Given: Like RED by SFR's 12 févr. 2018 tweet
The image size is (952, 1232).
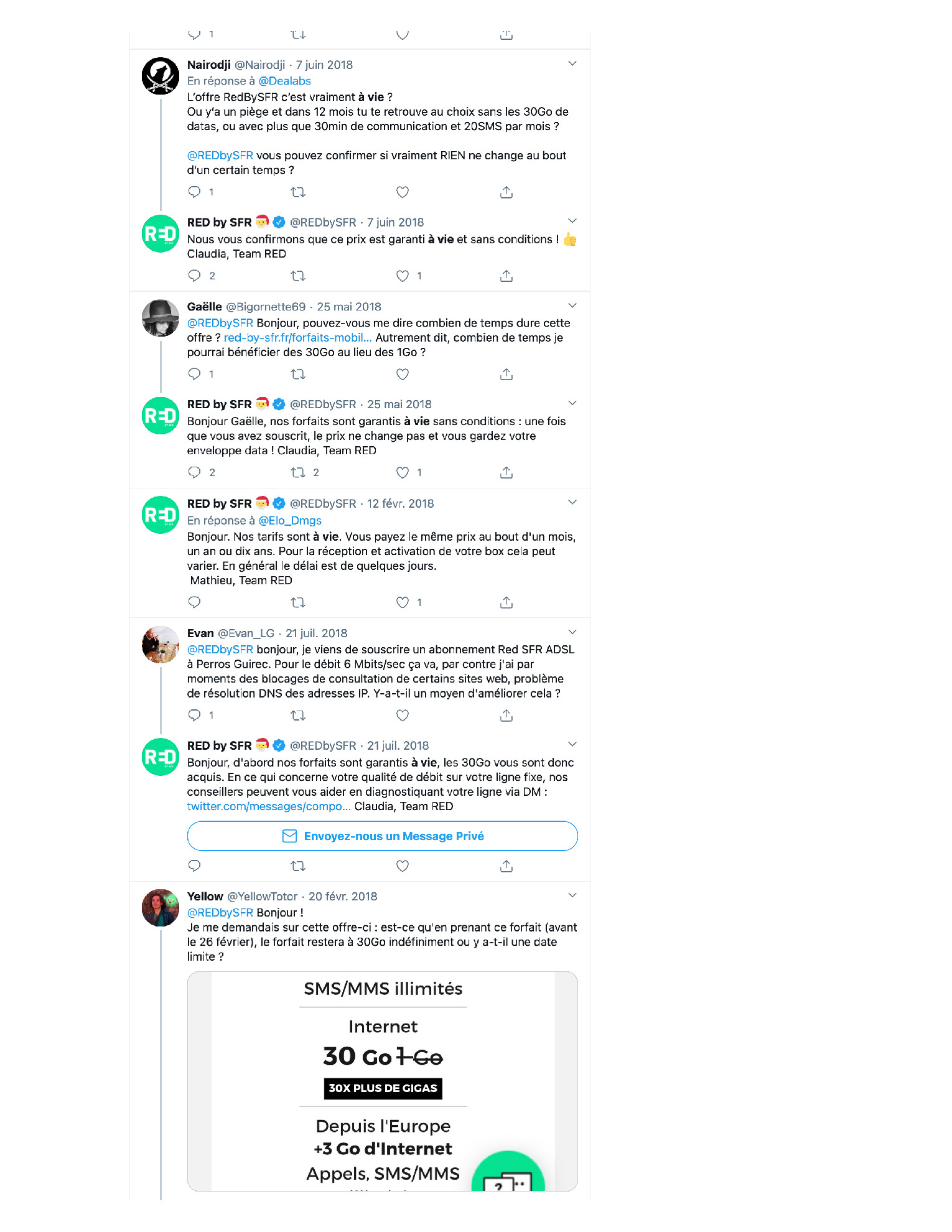Looking at the screenshot, I should (403, 602).
